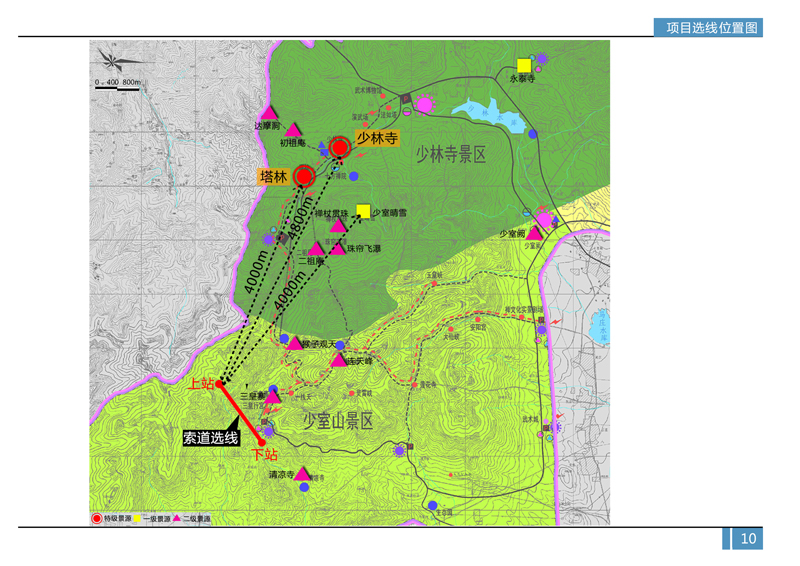Click the page number 10
800x566 pixels.
(x=748, y=538)
